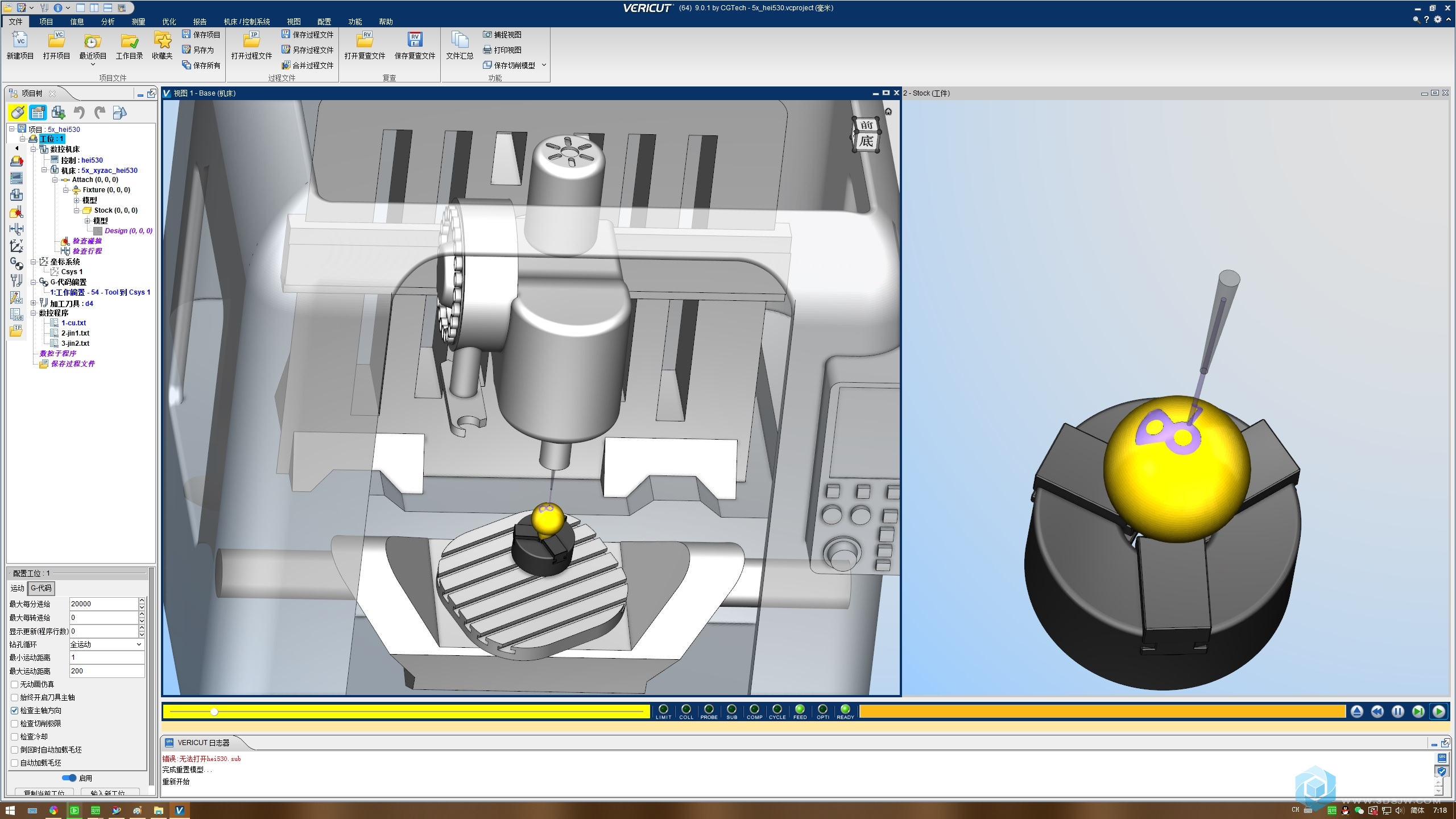Uncheck 检查主轴方向 checkbox
The width and height of the screenshot is (1456, 819).
(x=15, y=710)
